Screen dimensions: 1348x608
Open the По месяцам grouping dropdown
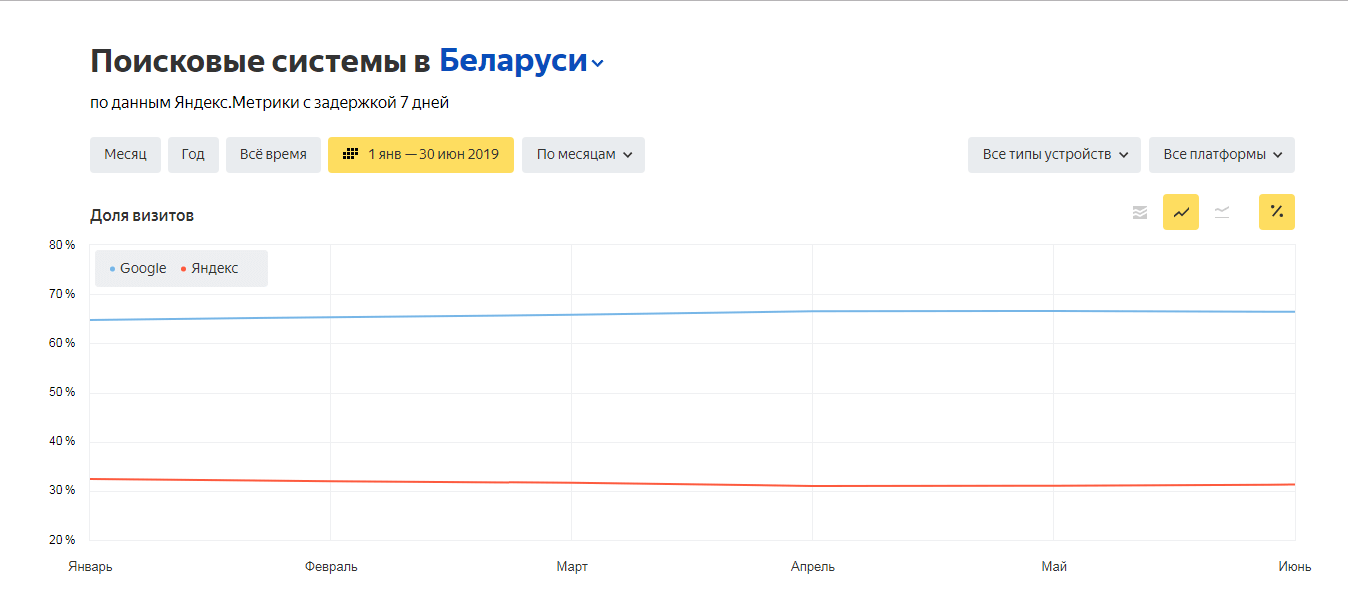[583, 154]
